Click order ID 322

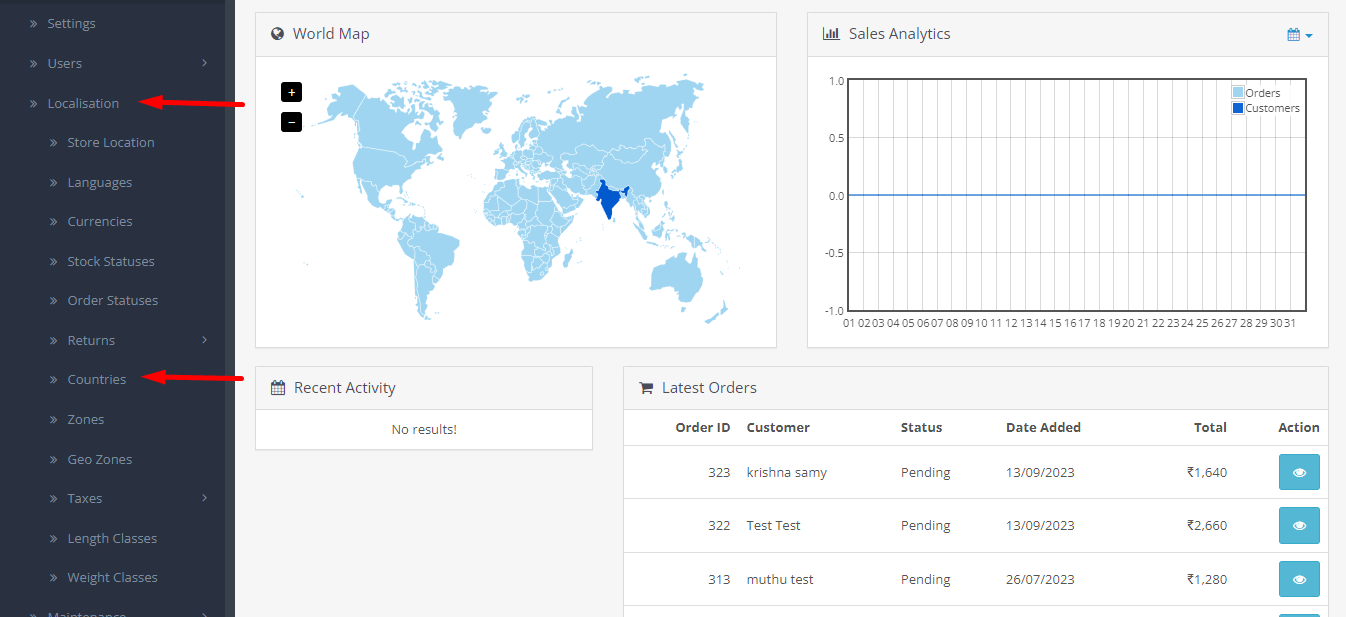[719, 525]
